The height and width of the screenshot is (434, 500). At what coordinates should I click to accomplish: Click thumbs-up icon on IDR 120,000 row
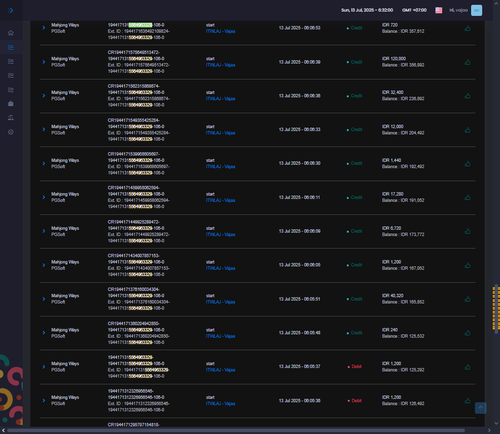pos(468,62)
